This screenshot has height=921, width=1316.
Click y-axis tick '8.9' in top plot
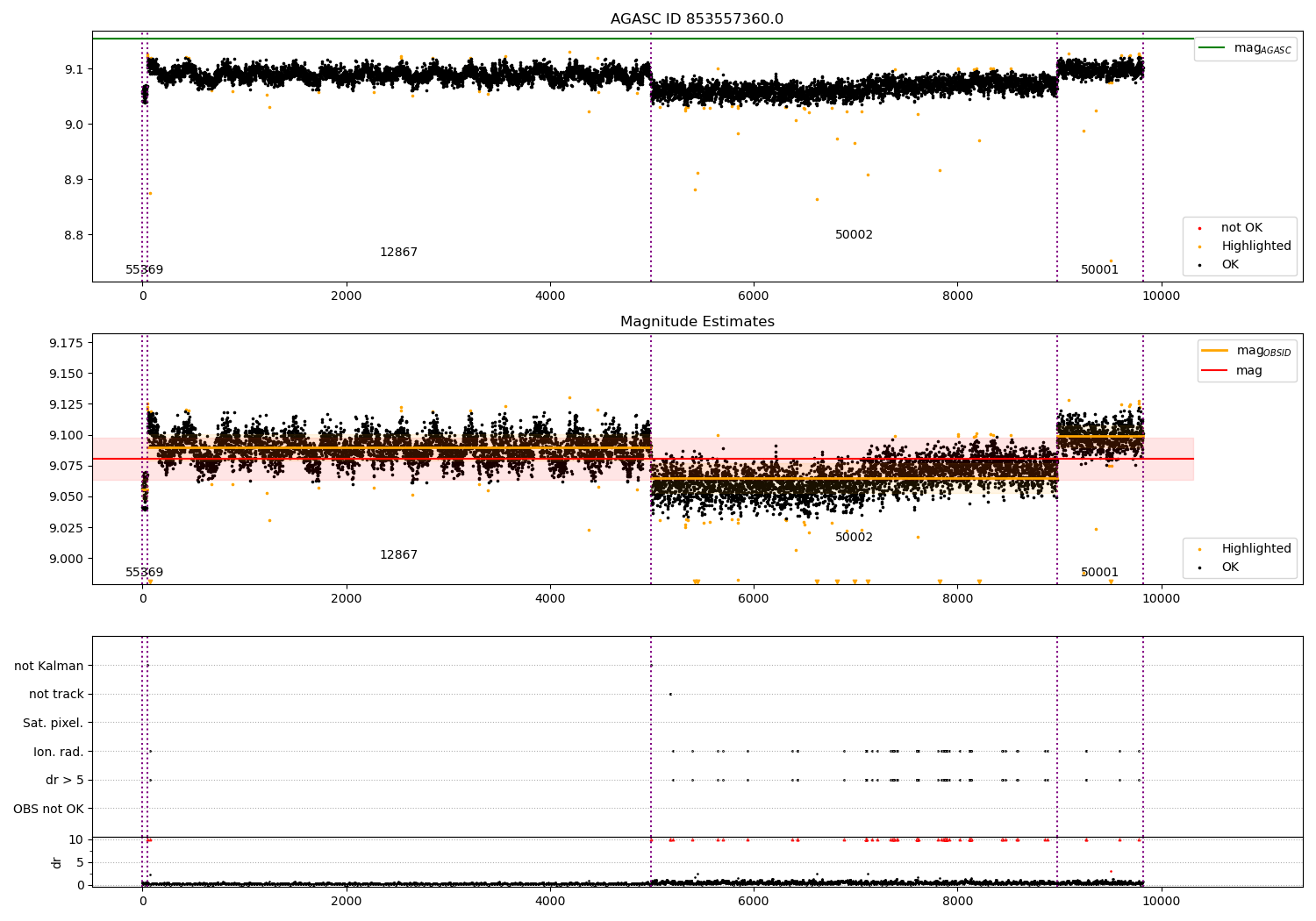pyautogui.click(x=74, y=180)
